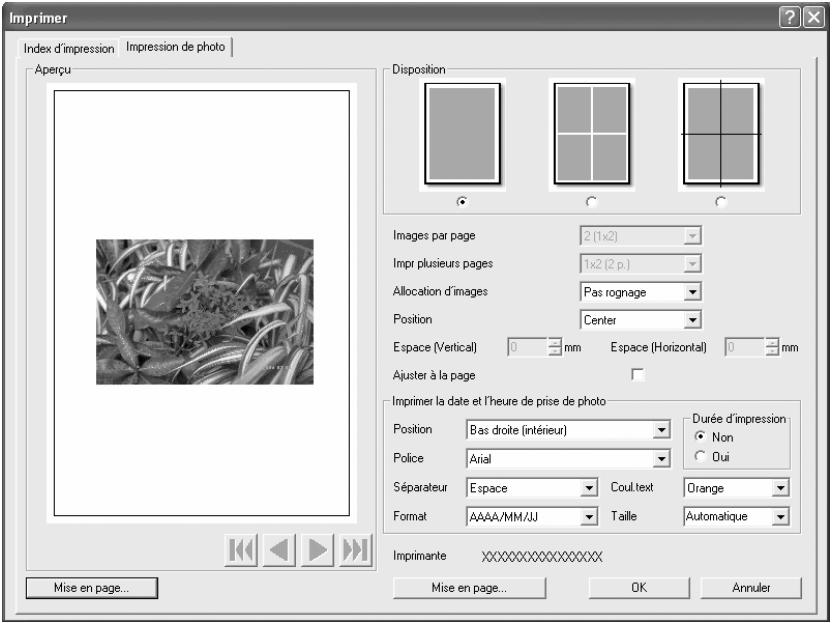The width and height of the screenshot is (832, 623).
Task: Click the help question mark icon
Action: [x=790, y=18]
